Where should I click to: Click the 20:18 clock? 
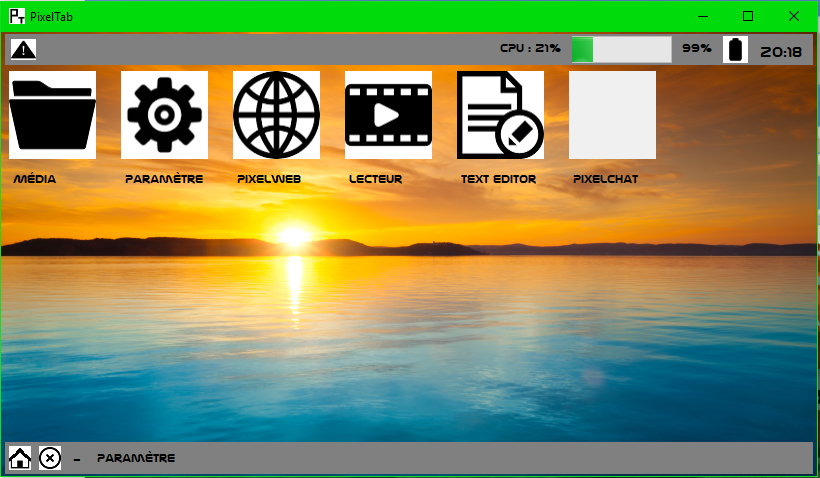781,52
